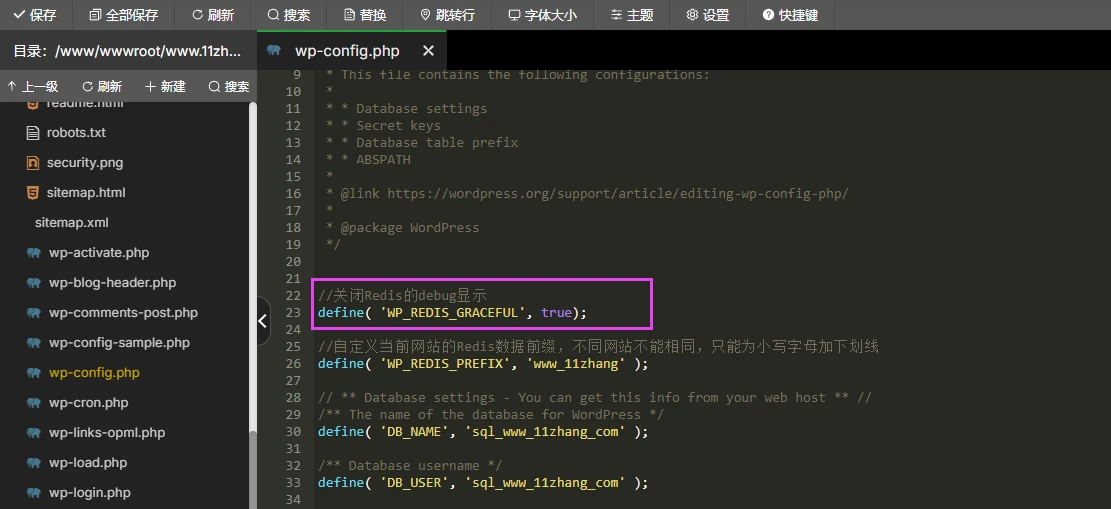Click 全部保存 (Save All) in the toolbar
The width and height of the screenshot is (1111, 509).
pyautogui.click(x=124, y=15)
